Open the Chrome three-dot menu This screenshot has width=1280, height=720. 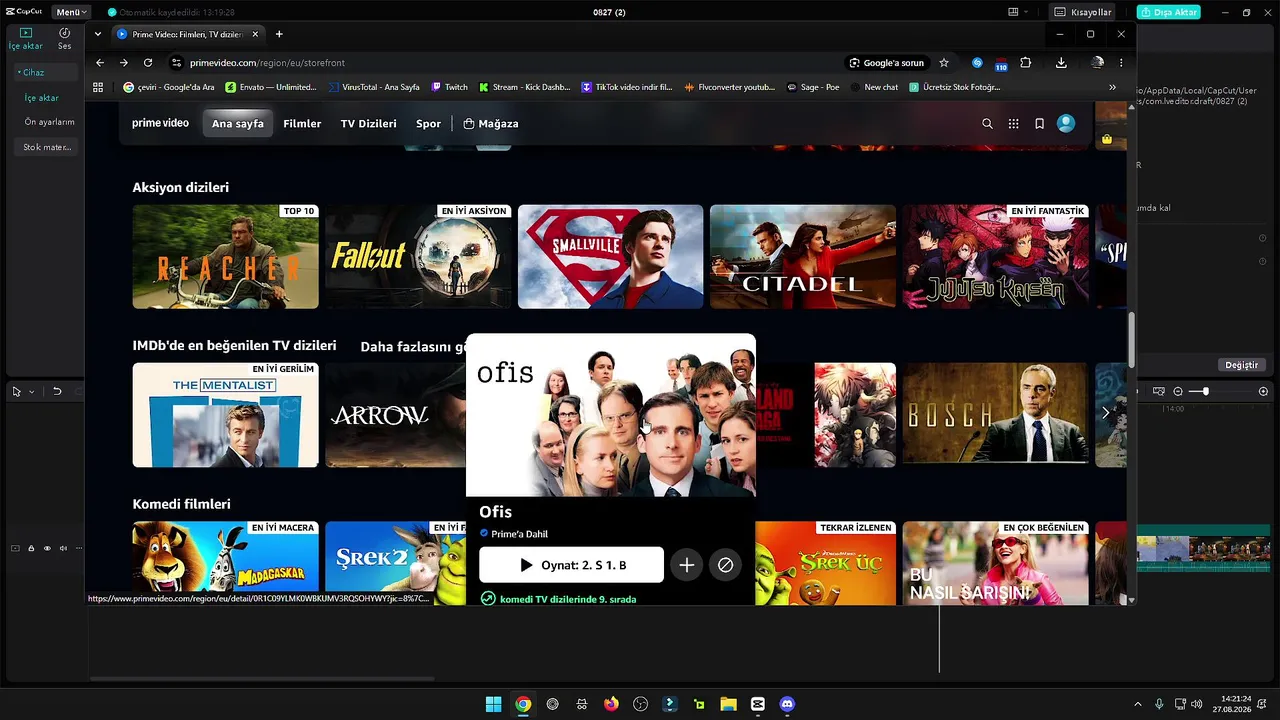pyautogui.click(x=1121, y=62)
